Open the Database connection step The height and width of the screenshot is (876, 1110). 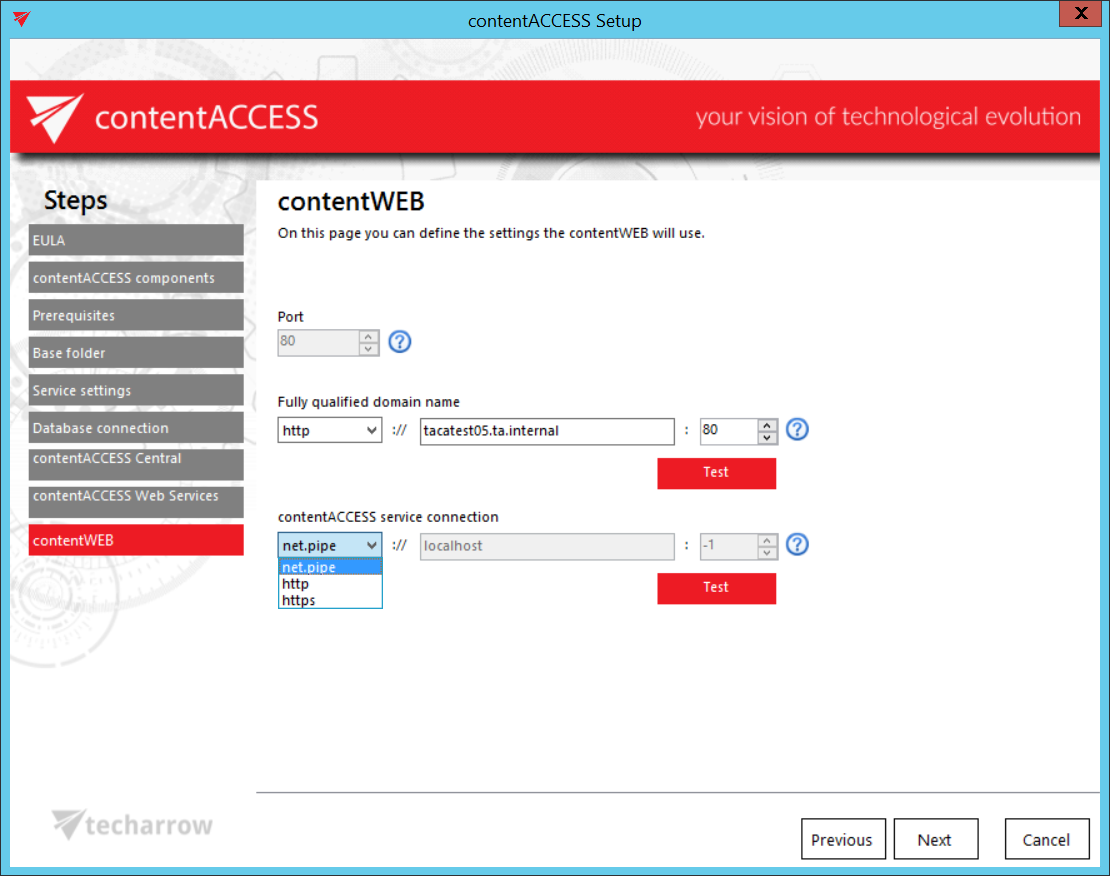click(x=136, y=428)
